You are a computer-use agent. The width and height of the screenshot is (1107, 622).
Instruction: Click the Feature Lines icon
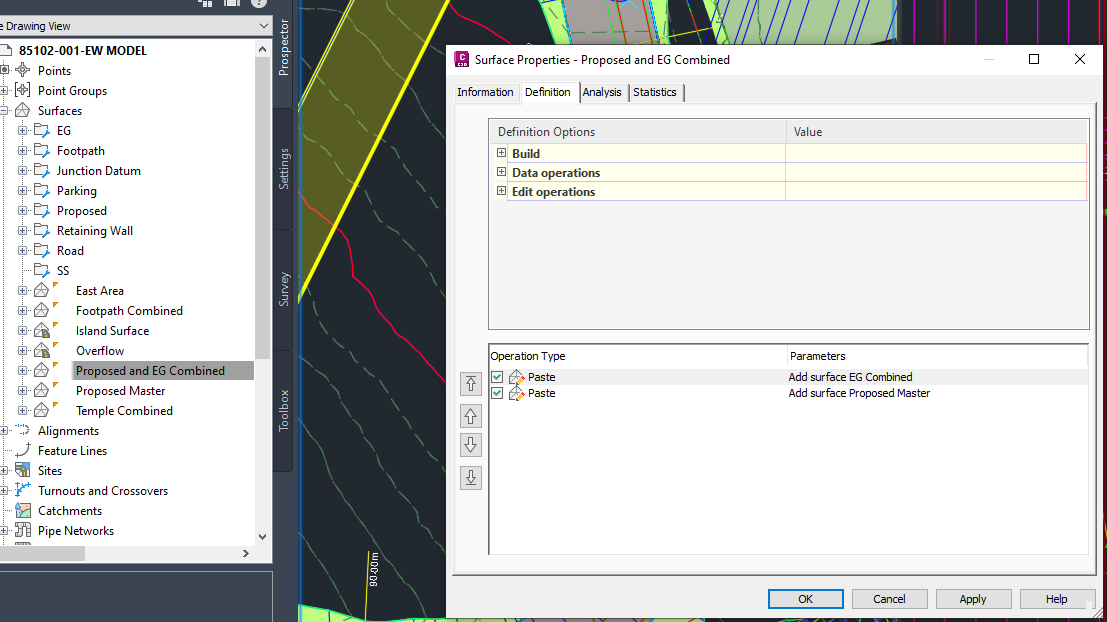coord(22,450)
